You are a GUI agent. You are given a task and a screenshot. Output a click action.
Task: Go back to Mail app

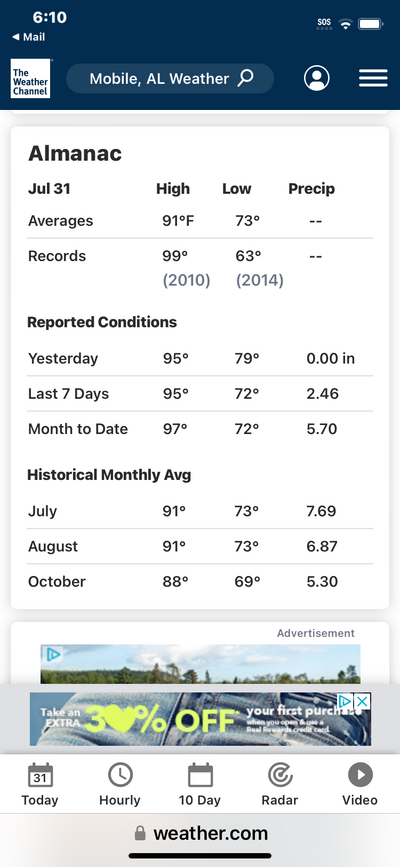29,37
